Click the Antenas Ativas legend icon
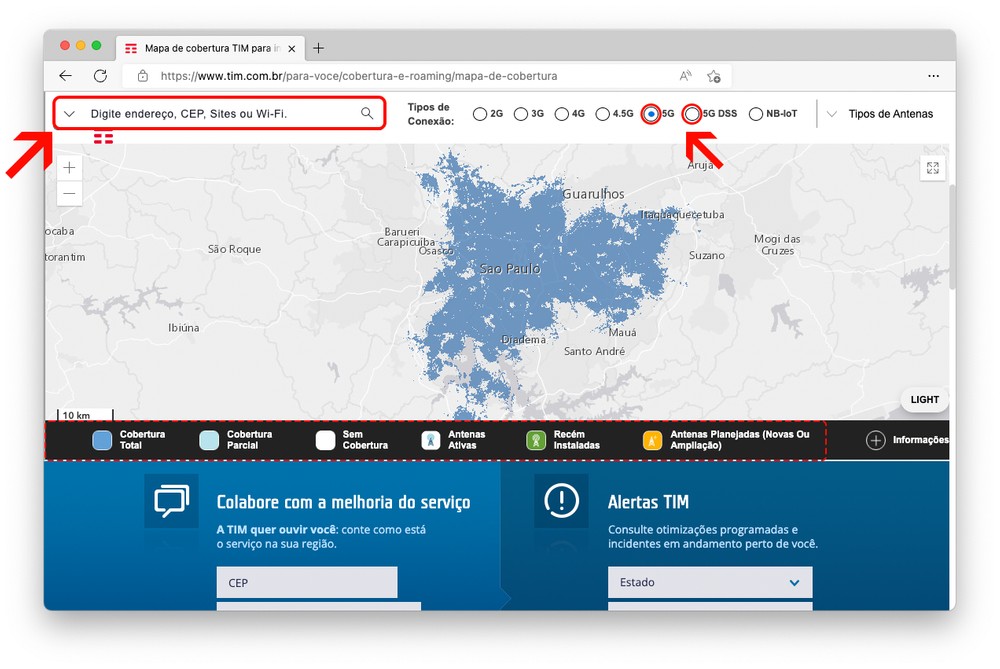 (431, 440)
